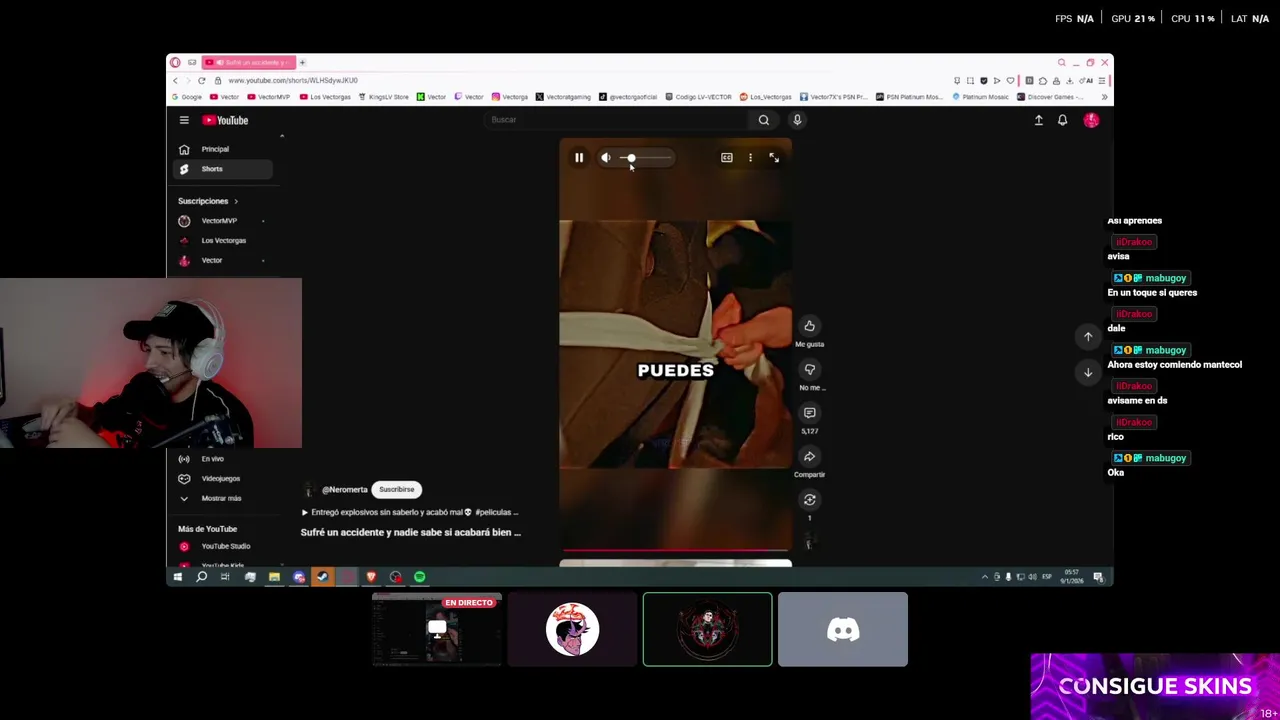
Task: Start voice search with microphone
Action: pyautogui.click(x=797, y=120)
